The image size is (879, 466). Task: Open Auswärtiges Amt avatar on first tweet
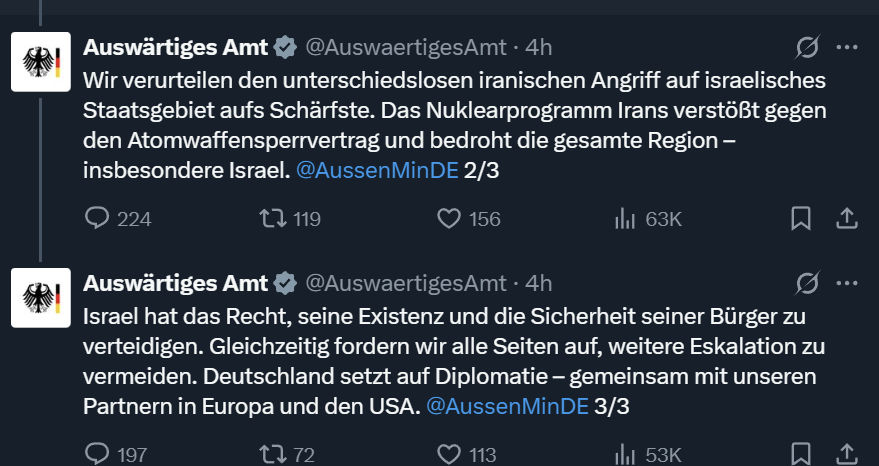click(x=41, y=62)
